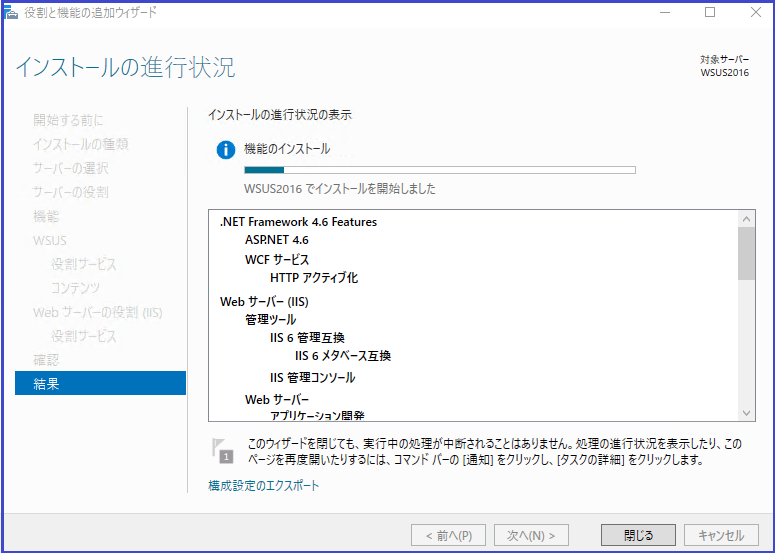775x553 pixels.
Task: Click the .NET Framework 4.6 Features row
Action: pyautogui.click(x=299, y=222)
